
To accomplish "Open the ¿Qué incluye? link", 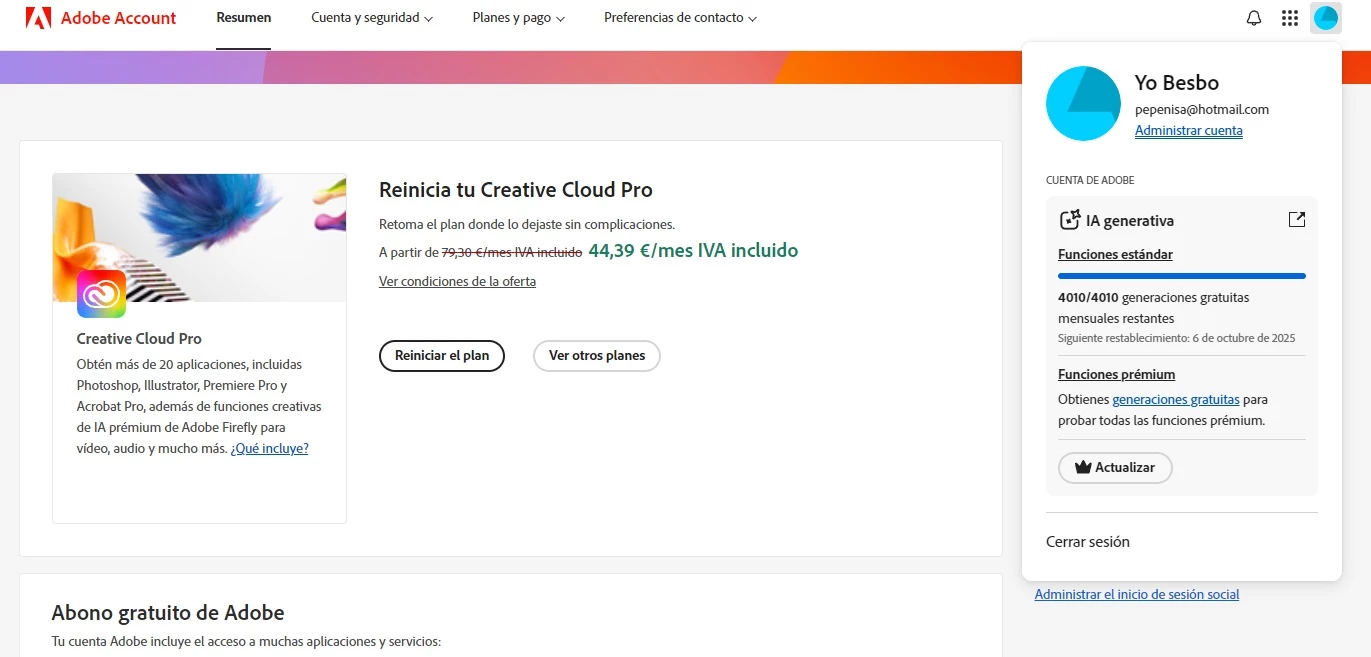I will (x=269, y=448).
